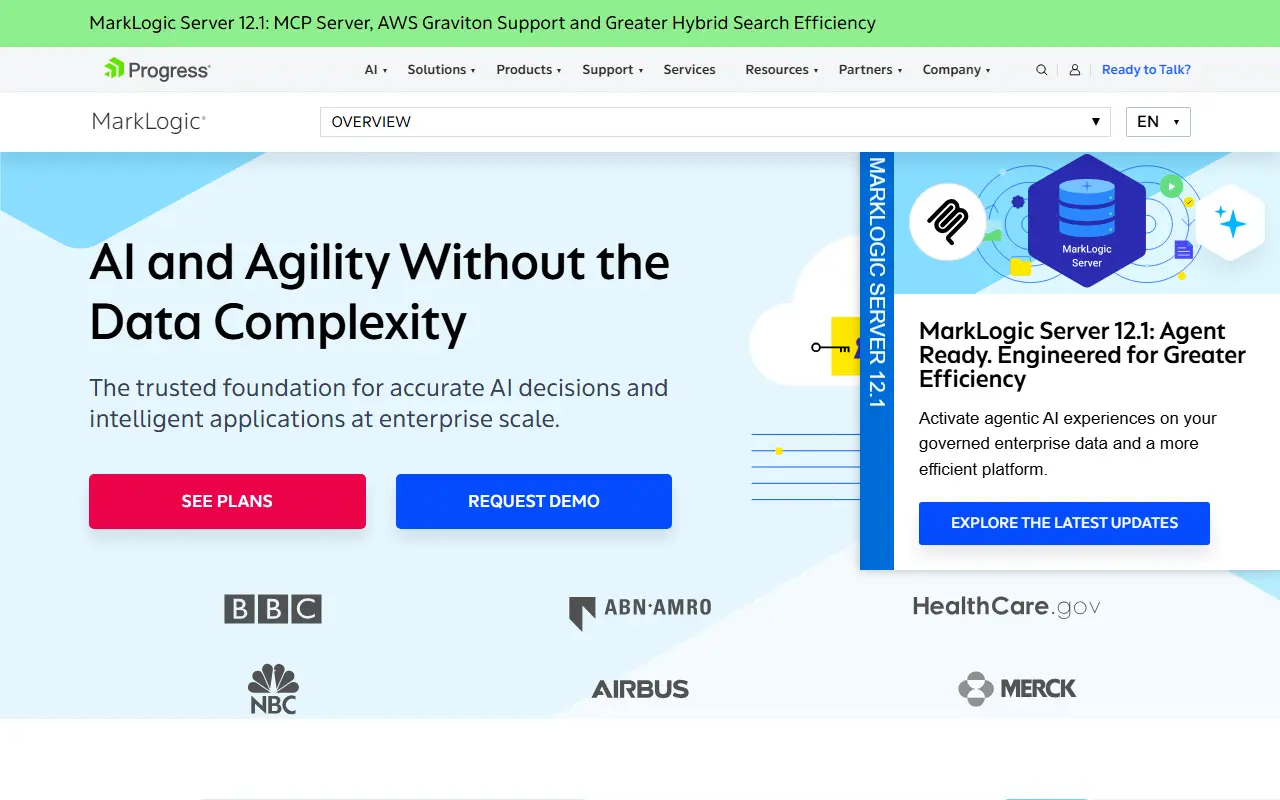Click the Progress logo
1280x800 pixels.
[157, 69]
